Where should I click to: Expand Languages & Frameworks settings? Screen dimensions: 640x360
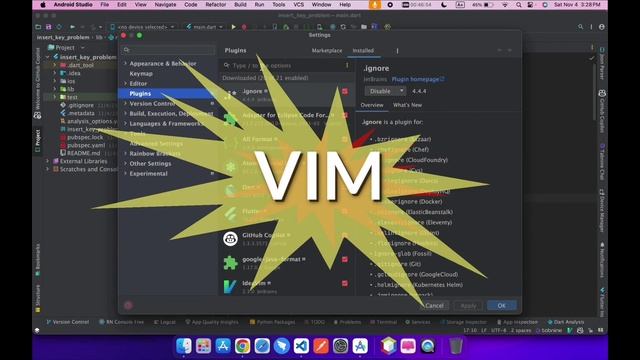pos(125,123)
